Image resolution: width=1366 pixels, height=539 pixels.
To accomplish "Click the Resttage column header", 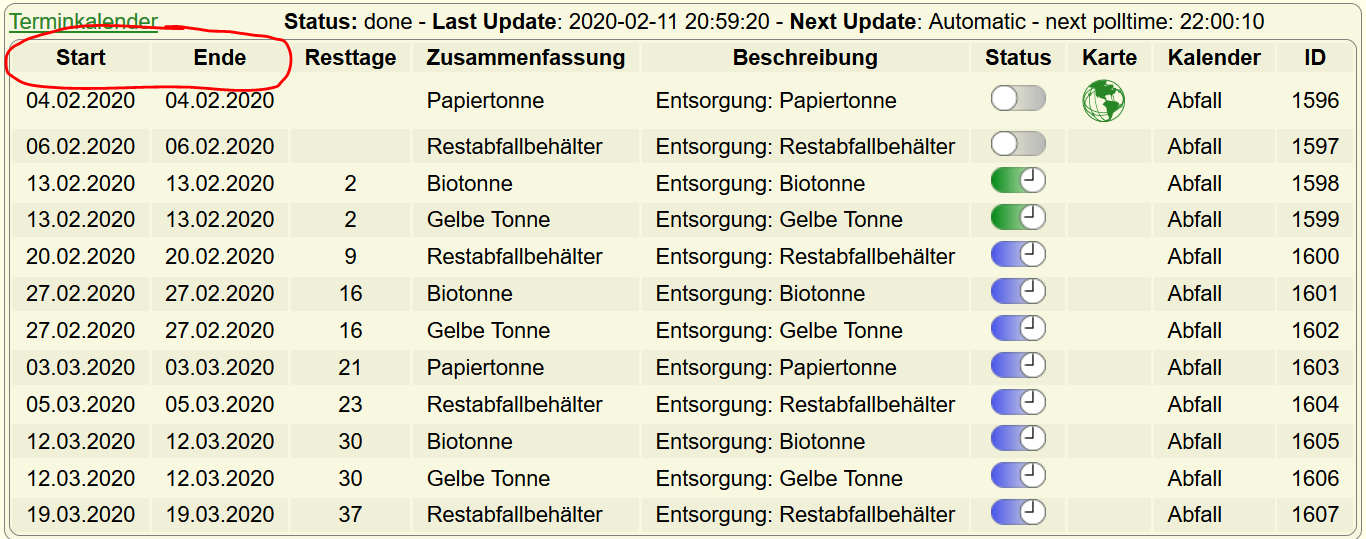I will coord(351,58).
